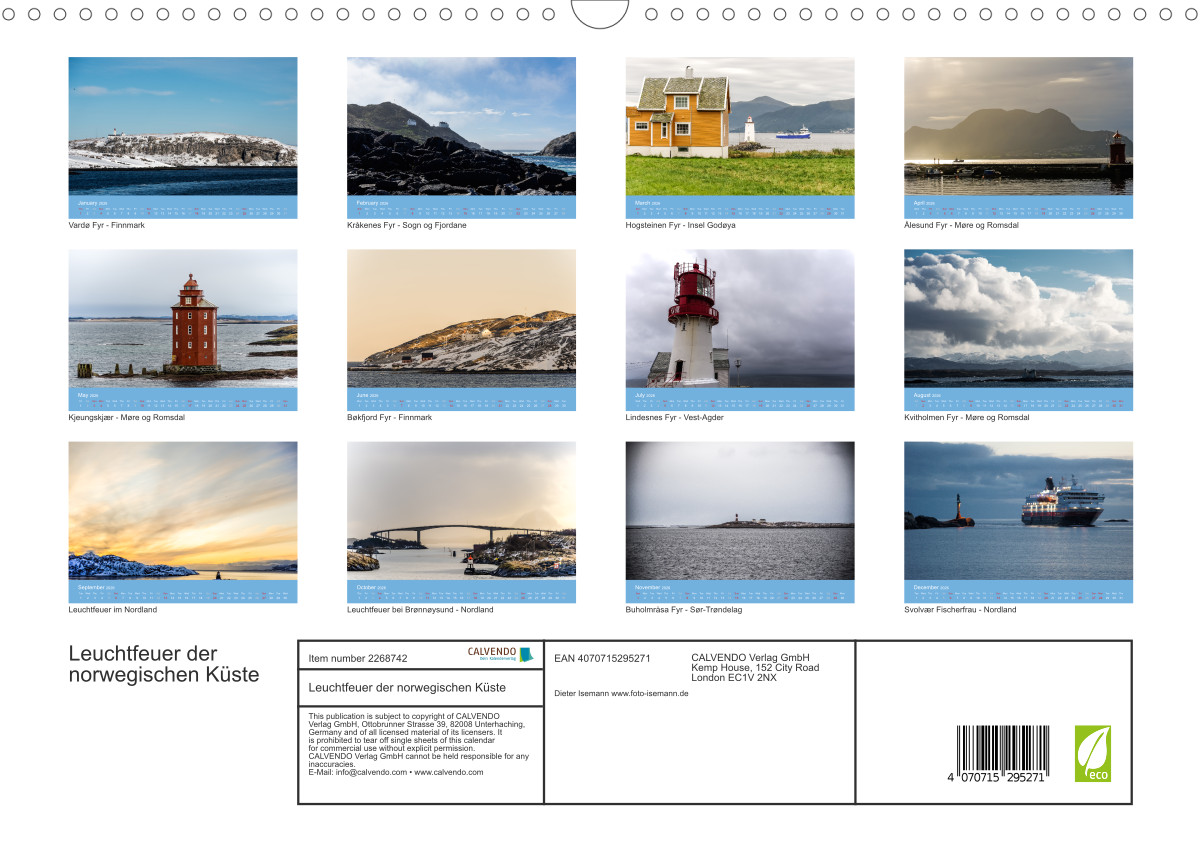Select the Lindesnes Fyr lighthouse image
This screenshot has height=848, width=1200.
[739, 319]
